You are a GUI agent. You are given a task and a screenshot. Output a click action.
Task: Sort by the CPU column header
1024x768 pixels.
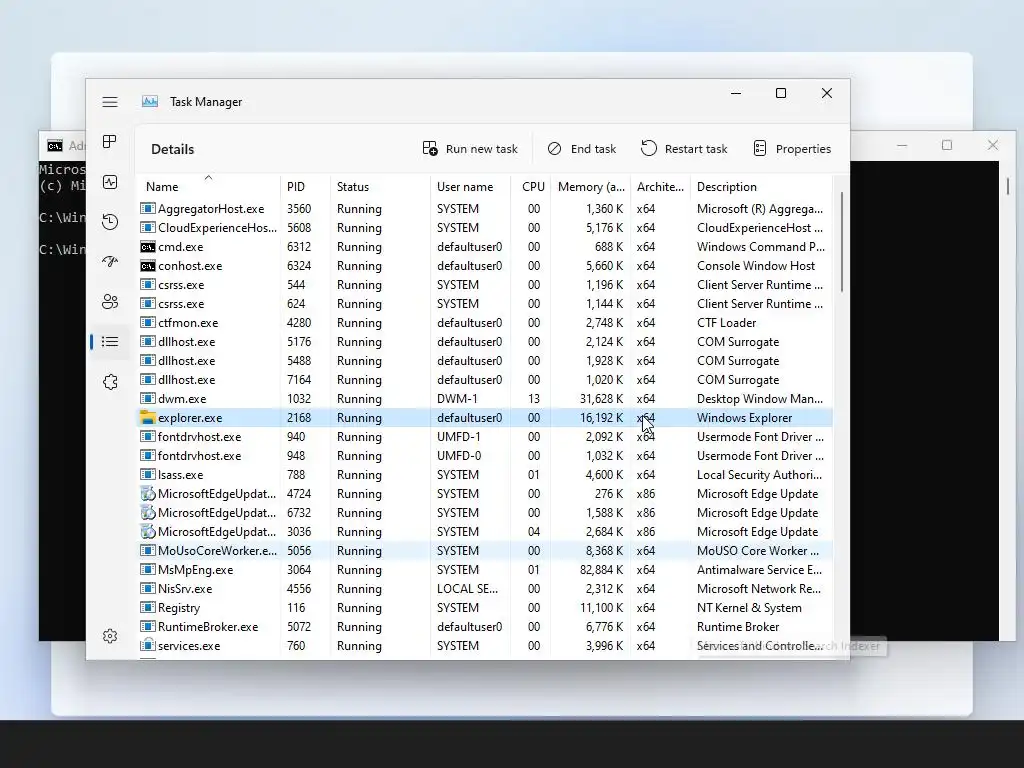(x=531, y=187)
